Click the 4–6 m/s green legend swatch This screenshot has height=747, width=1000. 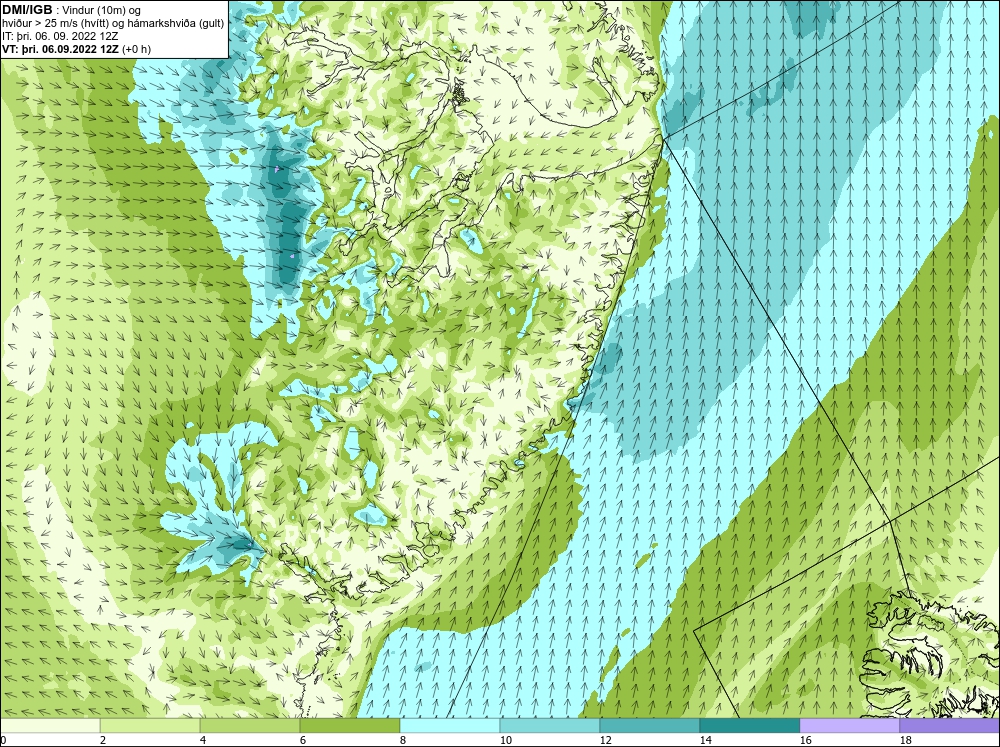250,725
